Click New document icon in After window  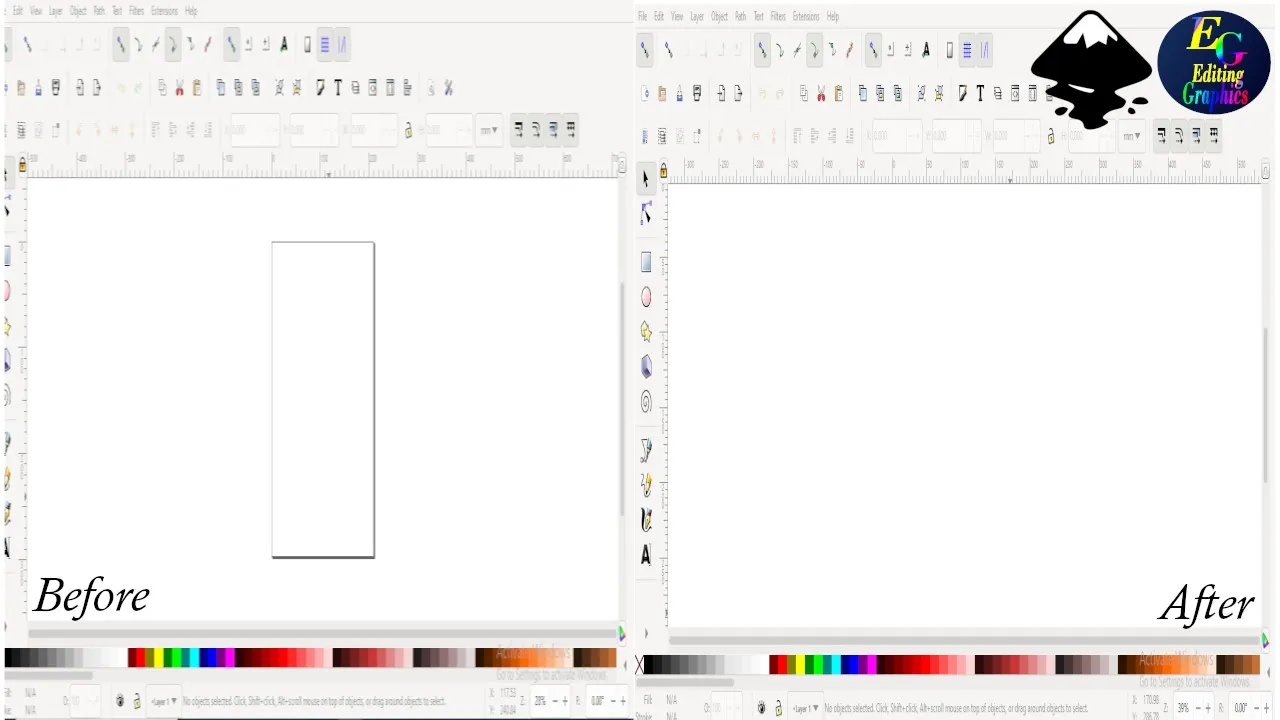645,94
